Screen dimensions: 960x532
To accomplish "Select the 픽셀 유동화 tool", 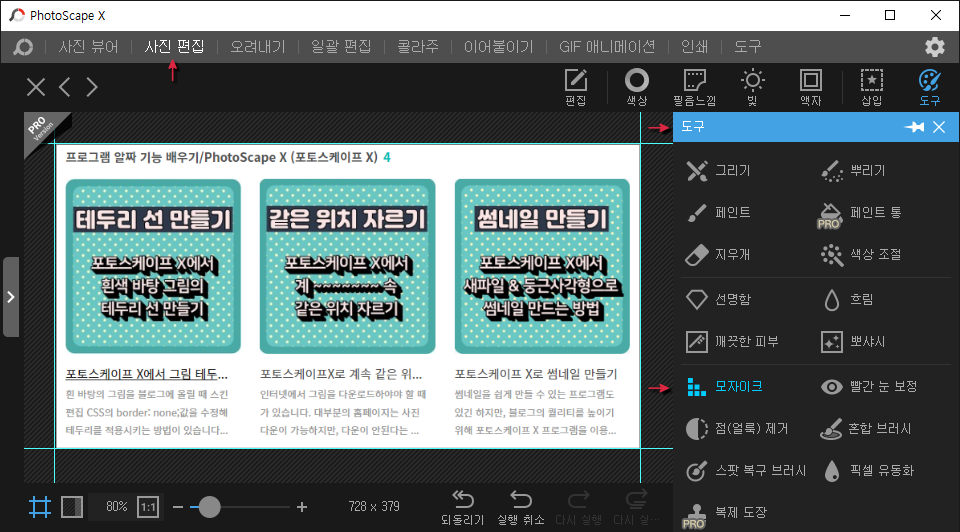I will point(868,471).
